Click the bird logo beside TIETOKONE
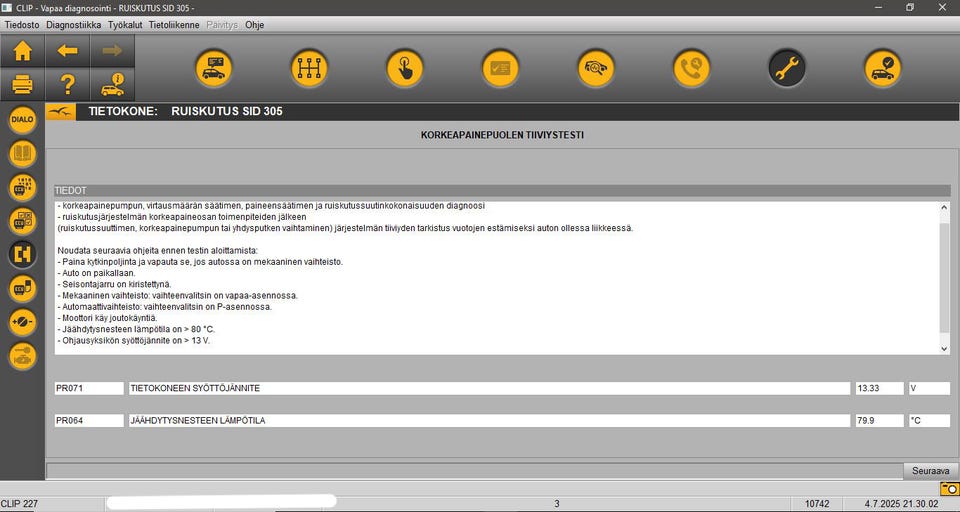The height and width of the screenshot is (512, 960). point(61,111)
